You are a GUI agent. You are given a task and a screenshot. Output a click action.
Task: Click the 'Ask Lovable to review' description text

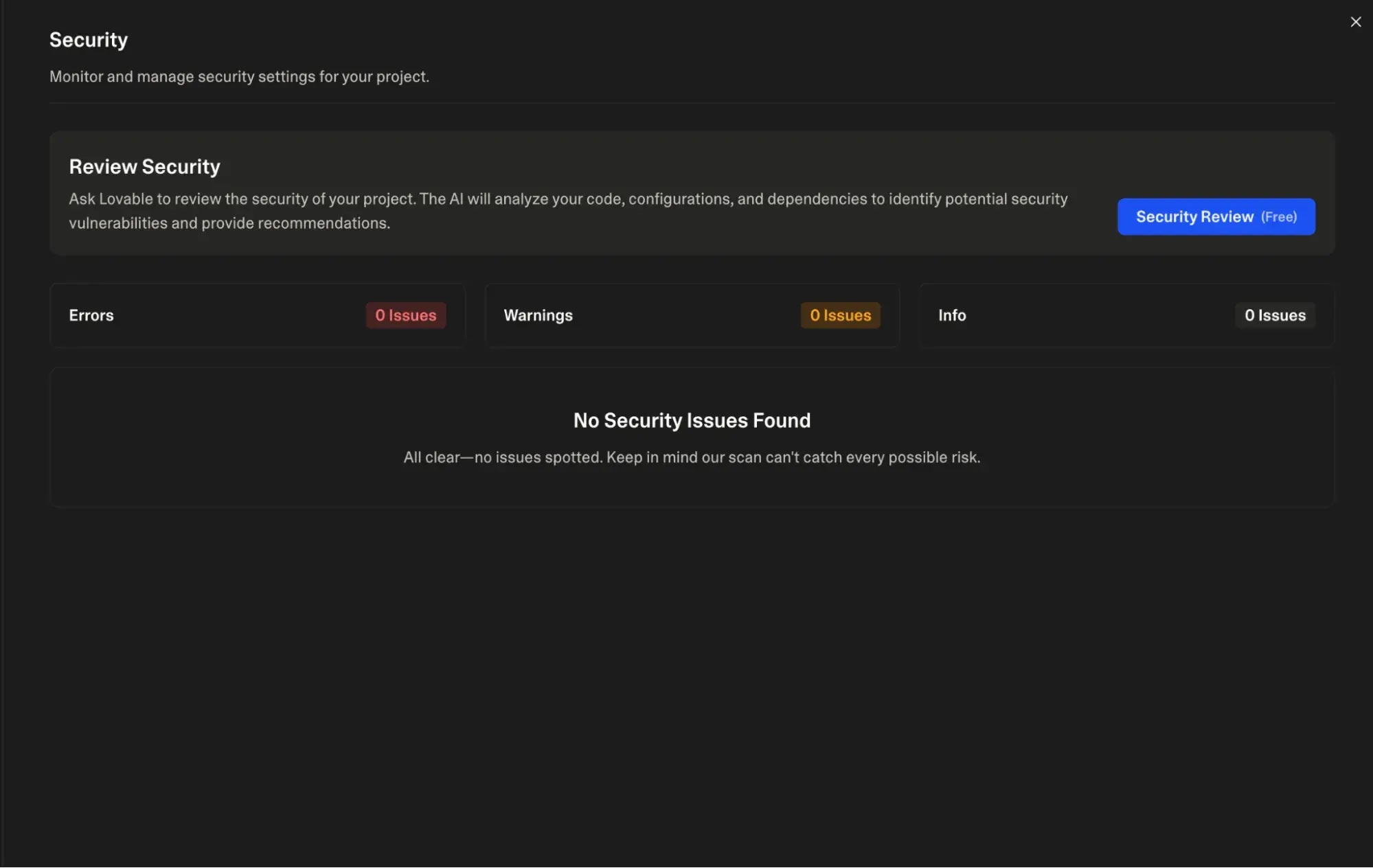point(568,211)
